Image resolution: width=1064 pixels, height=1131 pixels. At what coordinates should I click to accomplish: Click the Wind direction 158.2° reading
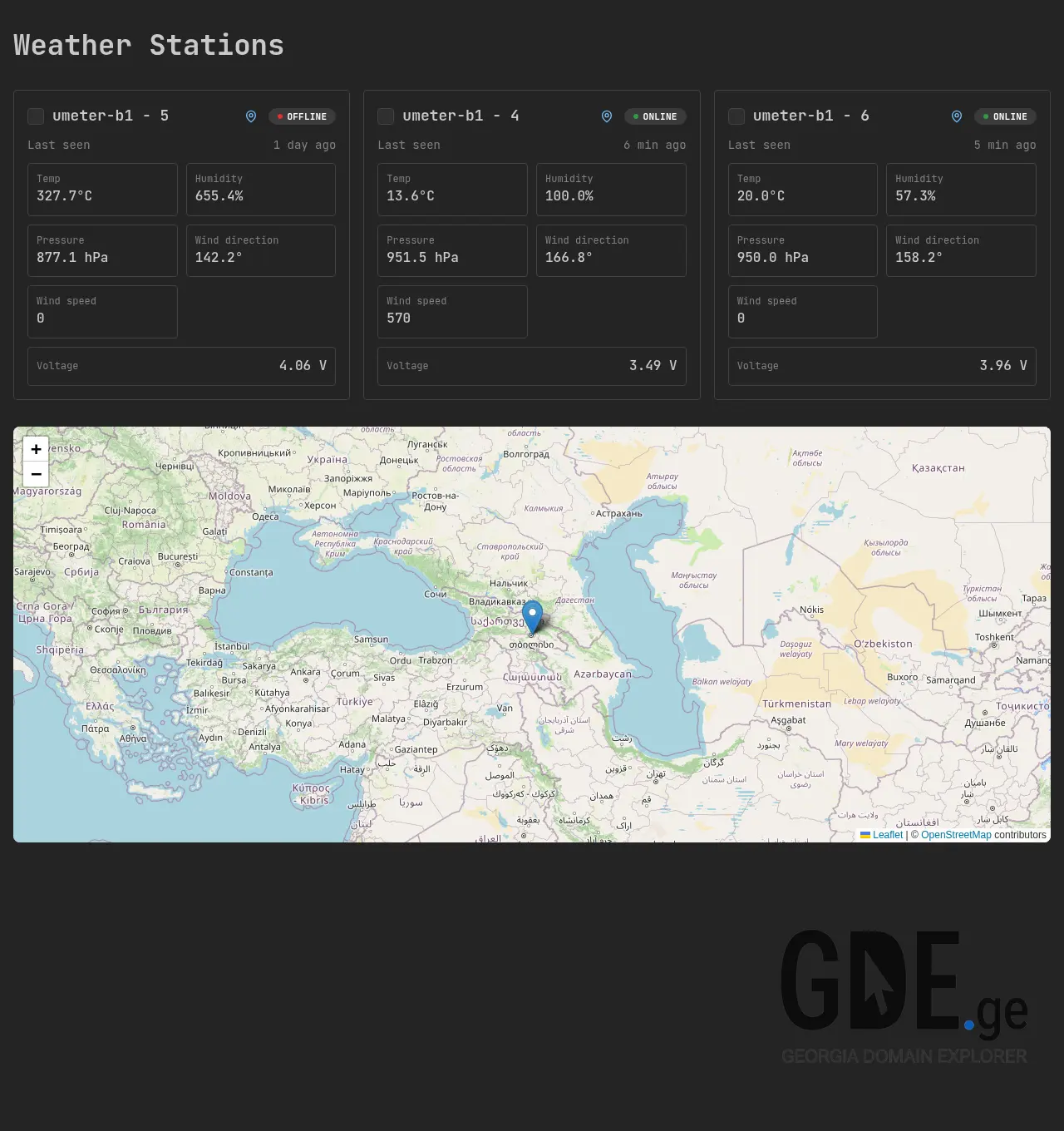click(961, 250)
